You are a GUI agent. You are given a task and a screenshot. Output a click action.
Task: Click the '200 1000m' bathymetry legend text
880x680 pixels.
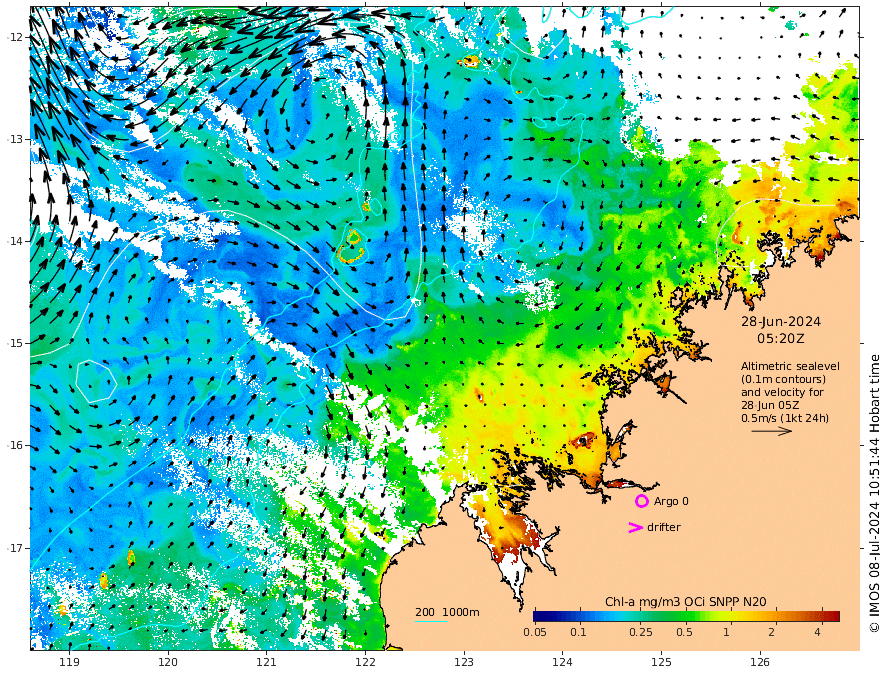pos(447,612)
